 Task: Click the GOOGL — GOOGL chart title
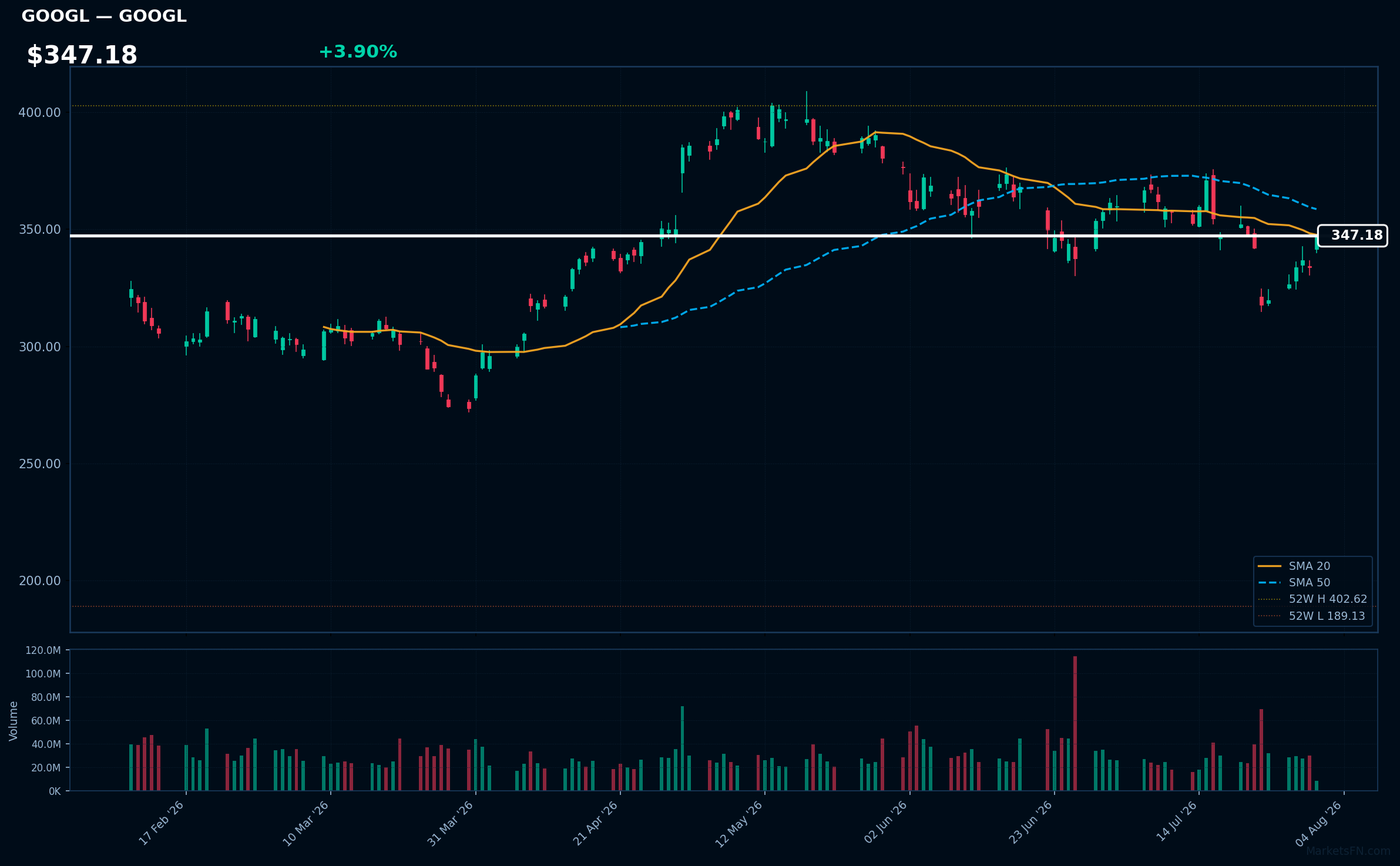[x=104, y=16]
